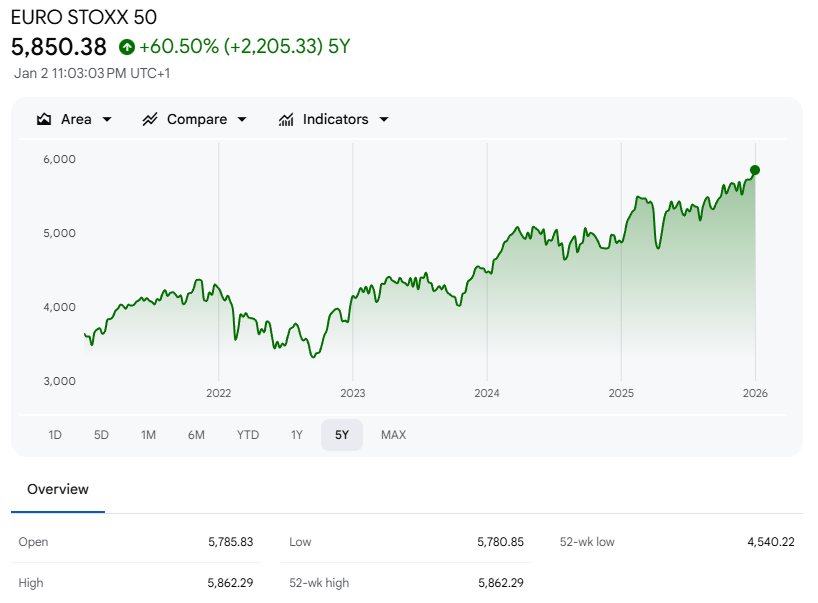The width and height of the screenshot is (818, 603).
Task: Select the 5Y time range
Action: point(342,435)
